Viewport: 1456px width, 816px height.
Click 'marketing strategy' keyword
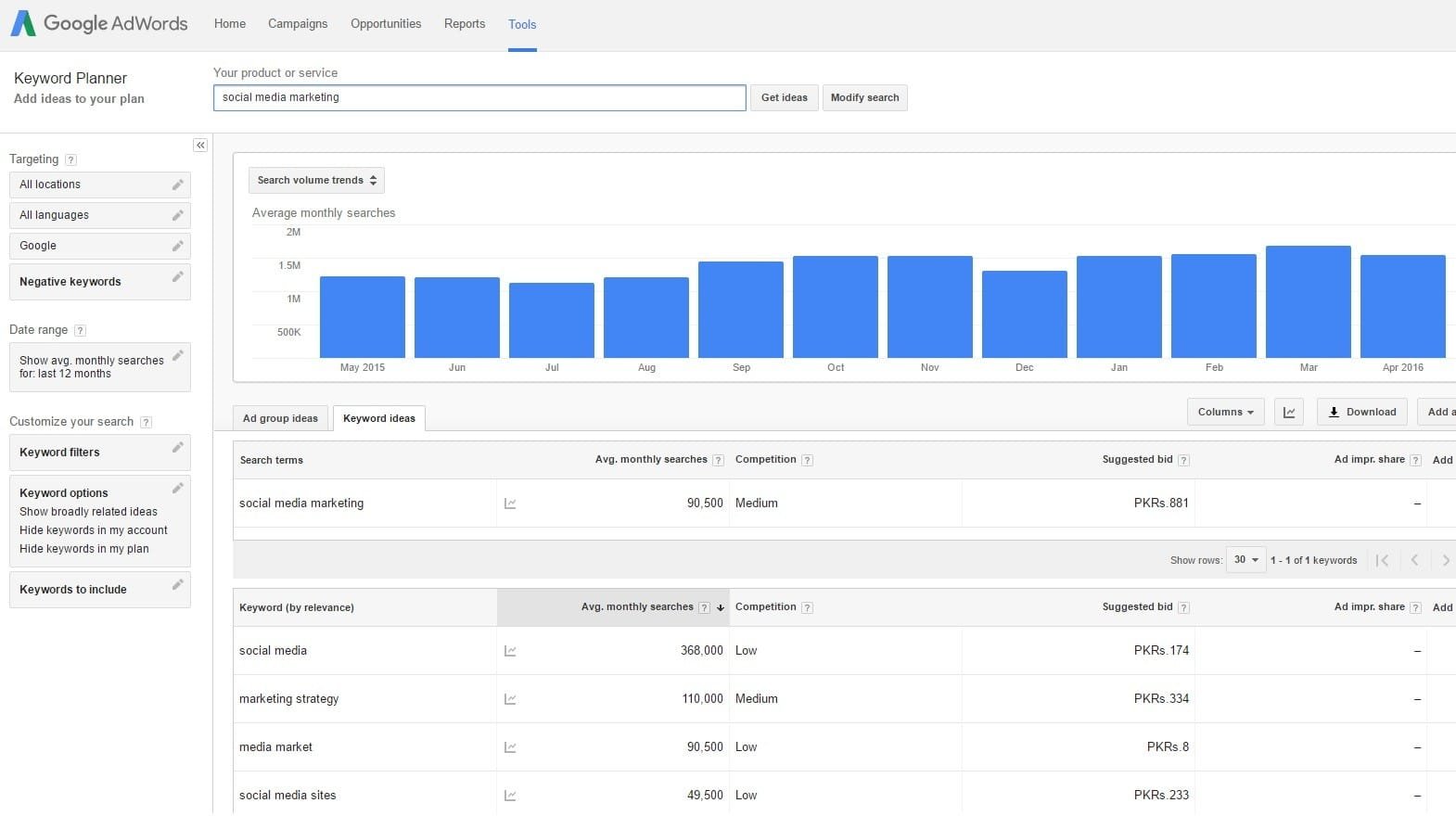coord(289,699)
